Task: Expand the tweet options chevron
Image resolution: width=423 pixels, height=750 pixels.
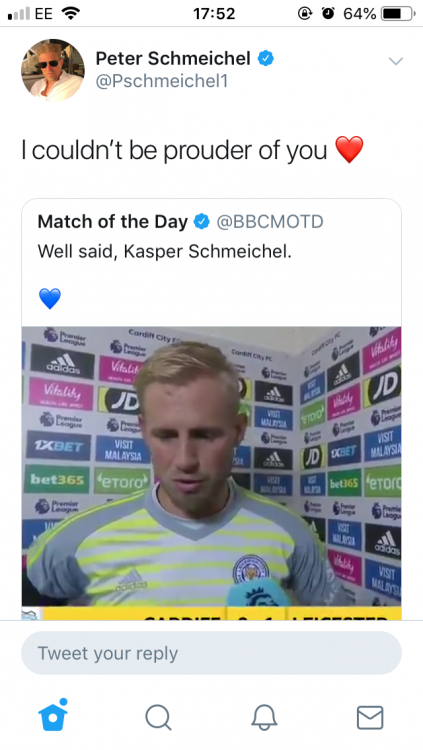Action: pos(396,61)
